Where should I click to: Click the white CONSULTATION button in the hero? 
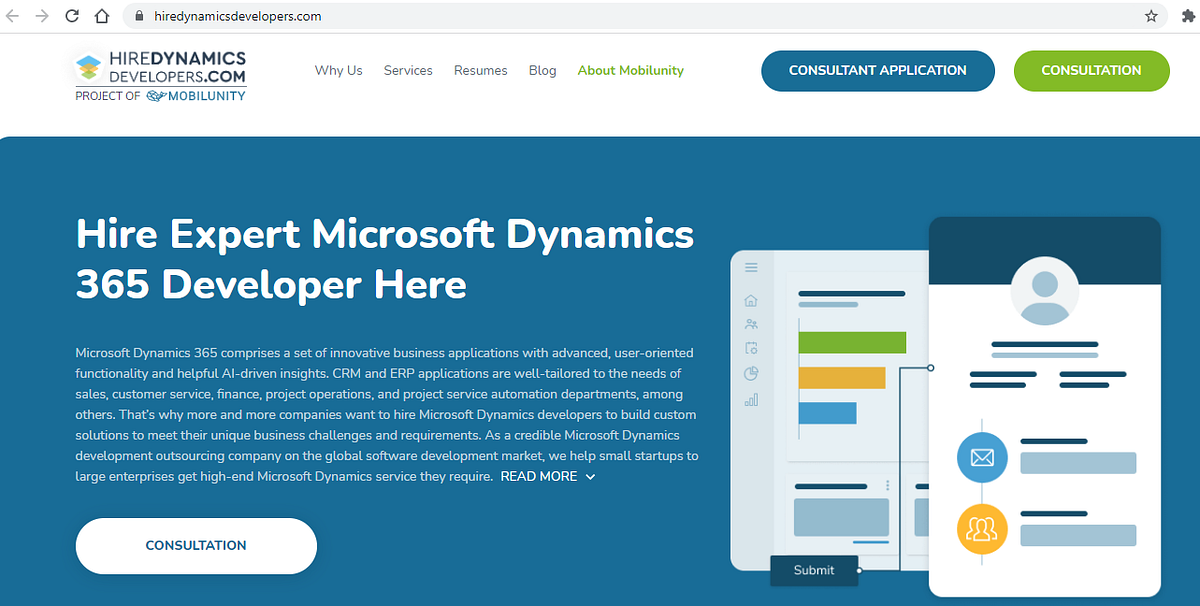(x=196, y=545)
